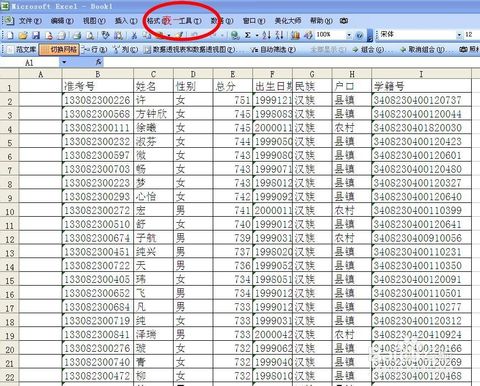Viewport: 480px width, 386px height.
Task: Click the fx insert function icon
Action: 99,62
